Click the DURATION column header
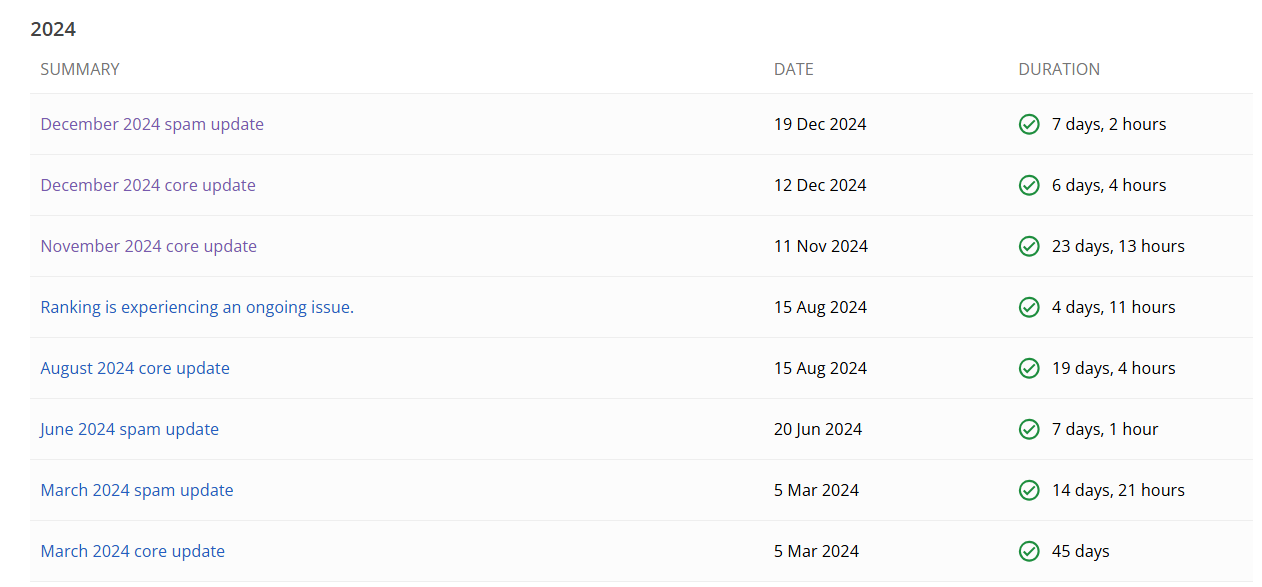Screen dimensions: 1262x587 click(1059, 70)
